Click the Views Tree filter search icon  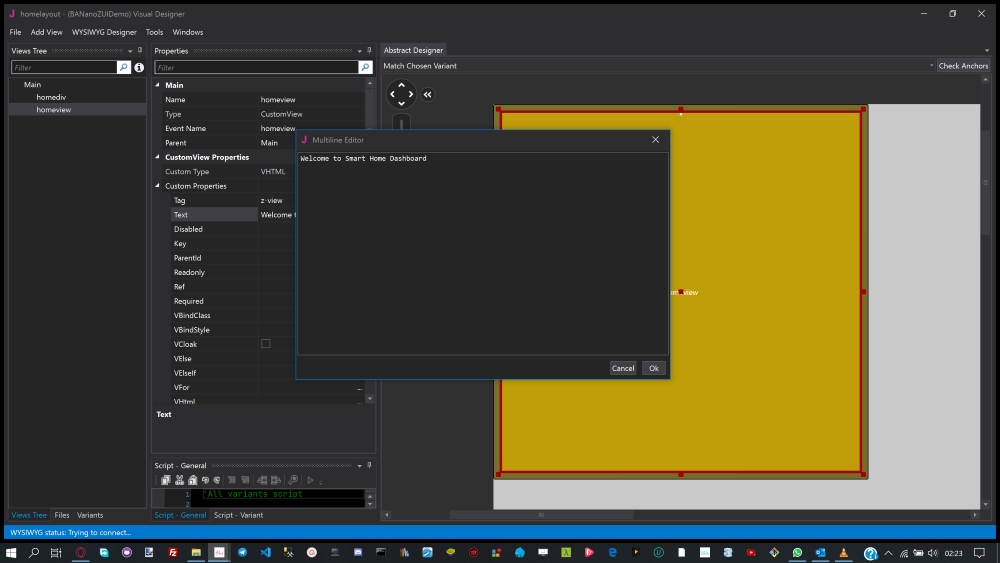tap(124, 67)
